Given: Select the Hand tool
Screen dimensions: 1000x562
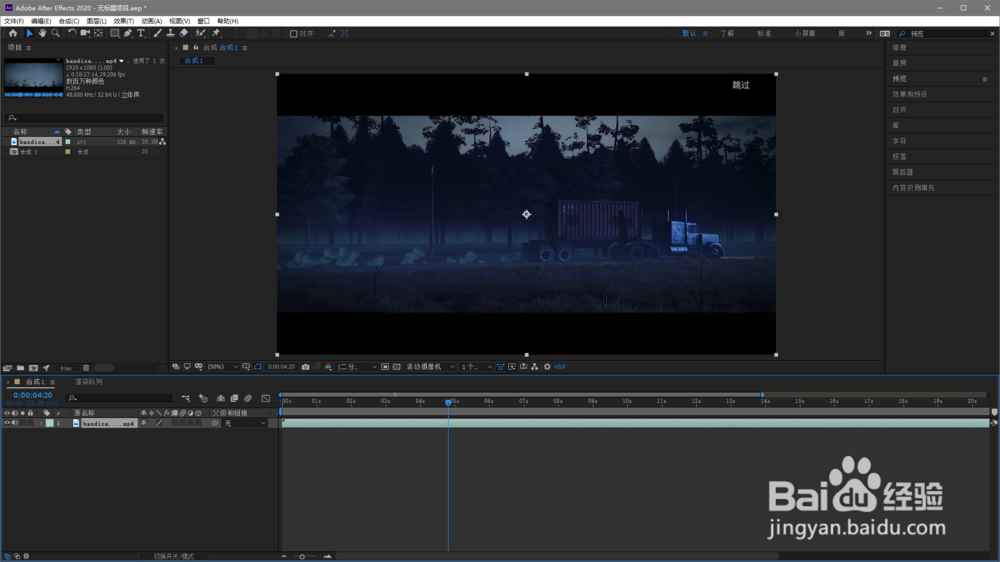Looking at the screenshot, I should 42,33.
